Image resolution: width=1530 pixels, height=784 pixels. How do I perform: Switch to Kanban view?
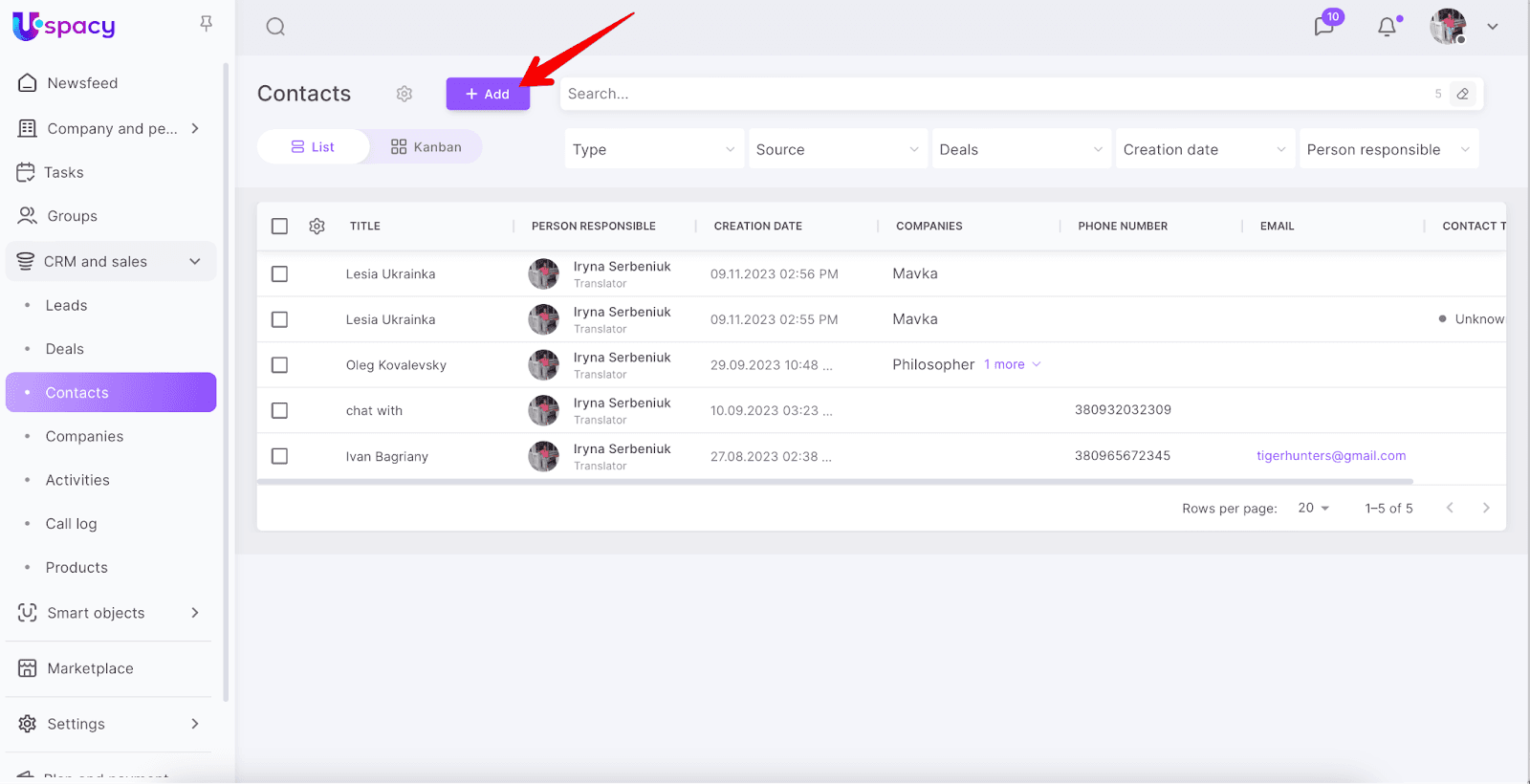426,147
